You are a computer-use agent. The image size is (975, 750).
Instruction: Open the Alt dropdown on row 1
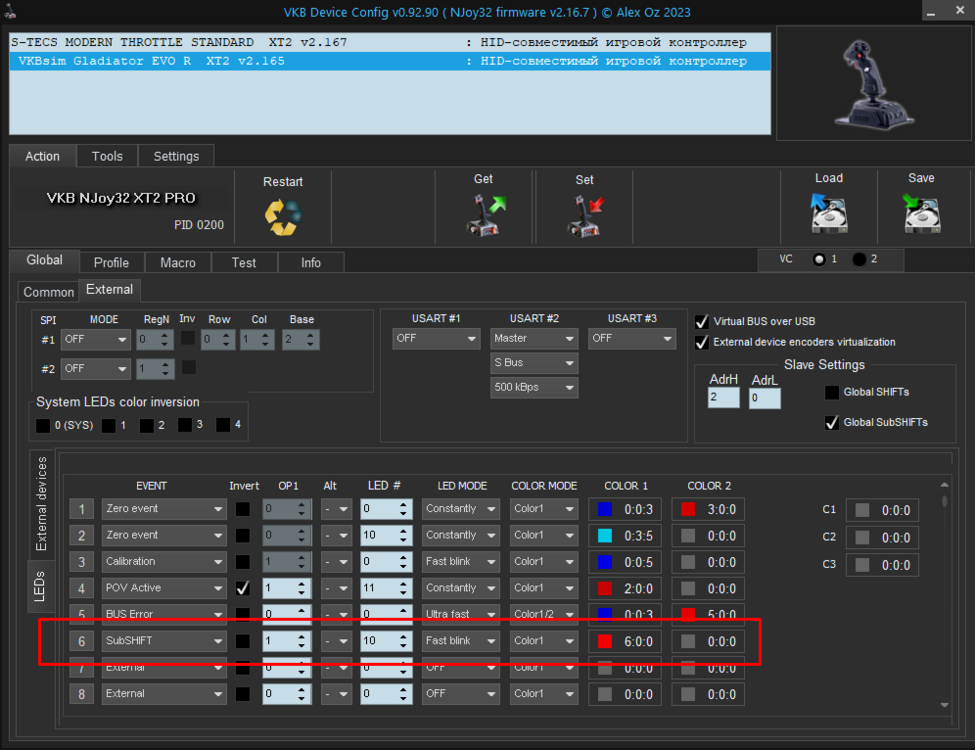[x=336, y=509]
